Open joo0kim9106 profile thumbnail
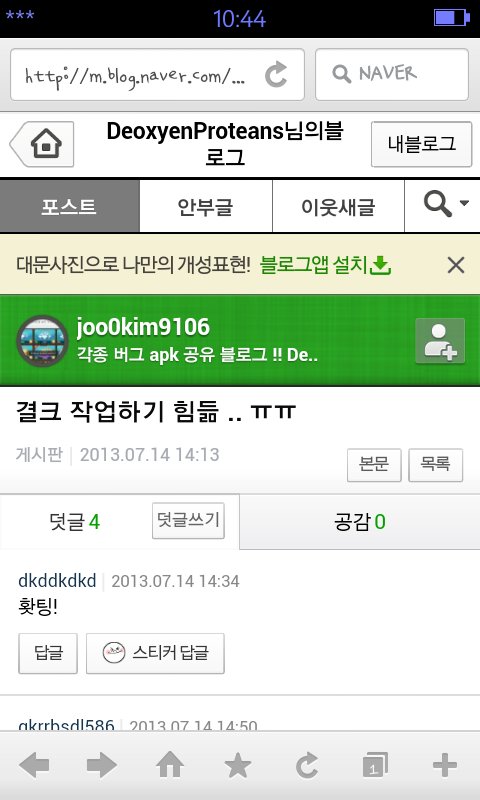The height and width of the screenshot is (800, 480). [x=42, y=341]
